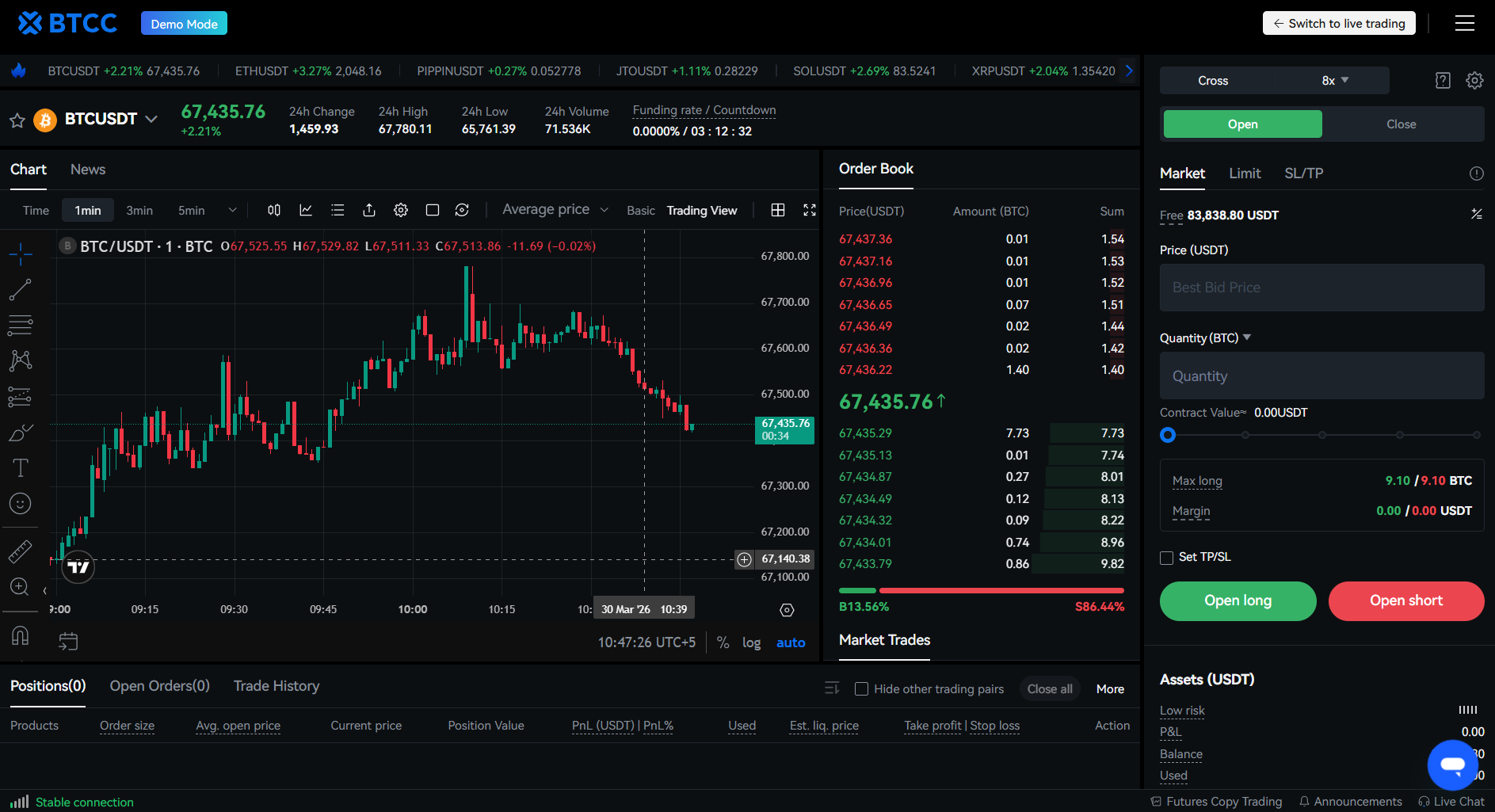The width and height of the screenshot is (1495, 812).
Task: Open the chart indicators menu
Action: [306, 210]
